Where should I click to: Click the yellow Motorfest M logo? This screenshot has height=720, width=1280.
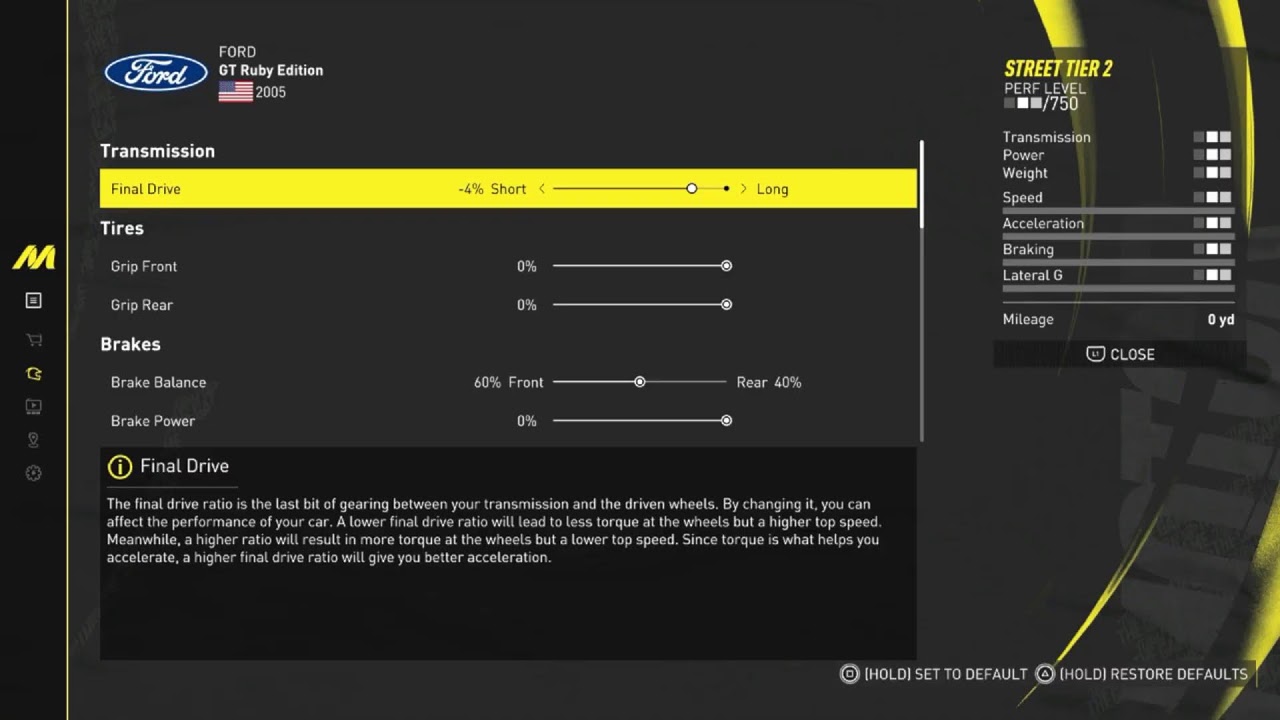click(33, 258)
